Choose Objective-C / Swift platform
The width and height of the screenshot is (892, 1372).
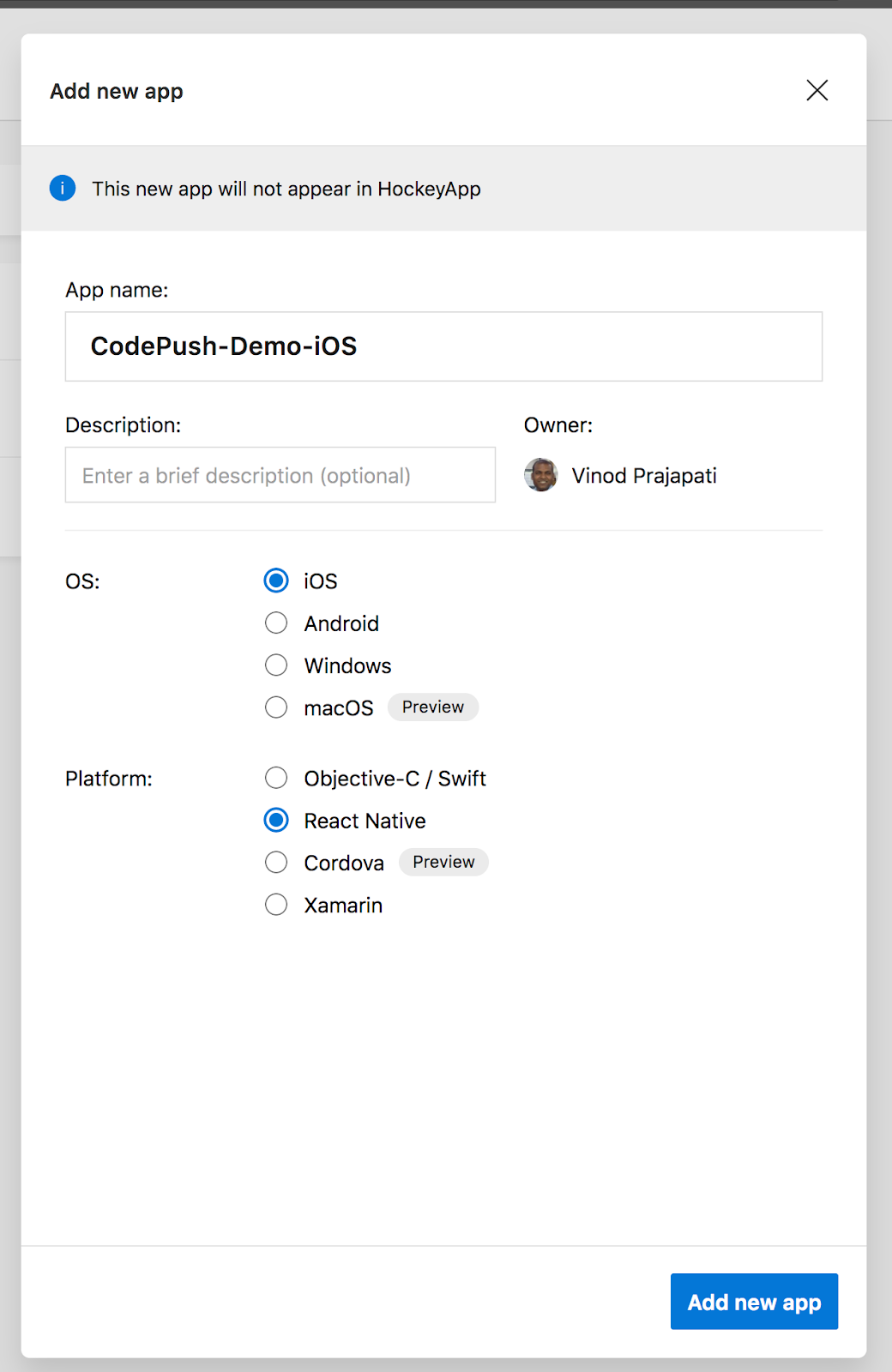click(x=276, y=778)
